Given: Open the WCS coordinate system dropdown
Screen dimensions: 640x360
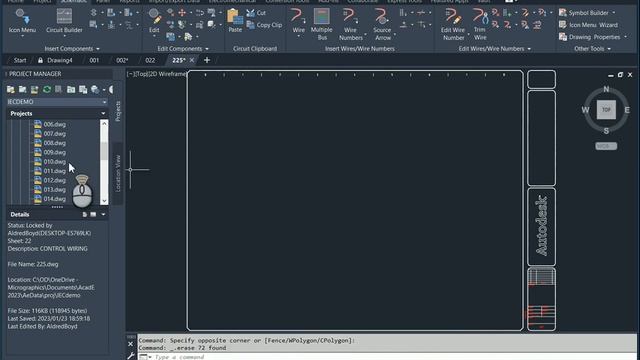Looking at the screenshot, I should pos(606,146).
